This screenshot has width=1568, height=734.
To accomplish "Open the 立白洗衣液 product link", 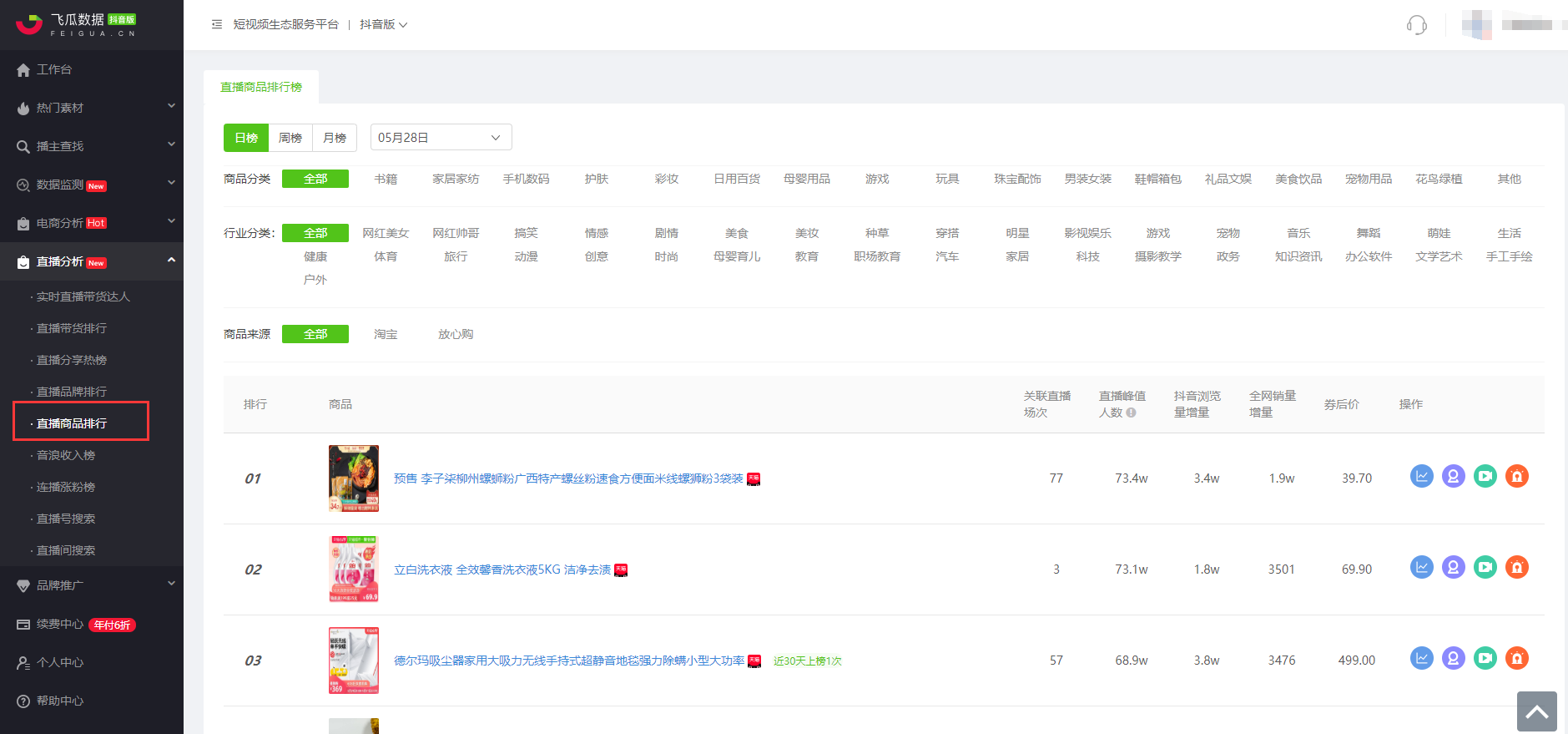I will point(502,569).
